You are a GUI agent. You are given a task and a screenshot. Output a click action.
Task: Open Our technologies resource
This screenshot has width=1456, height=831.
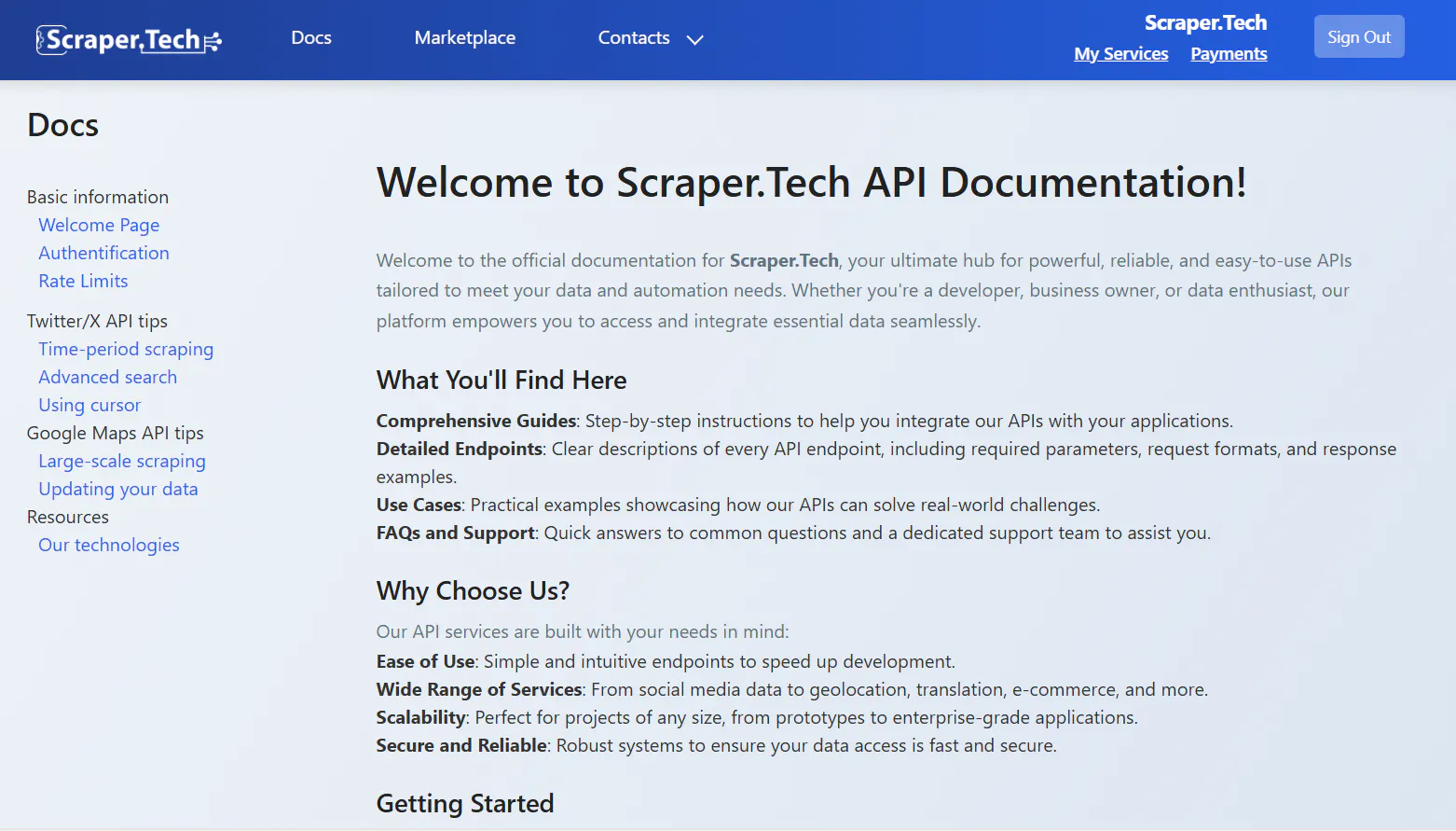[x=109, y=545]
